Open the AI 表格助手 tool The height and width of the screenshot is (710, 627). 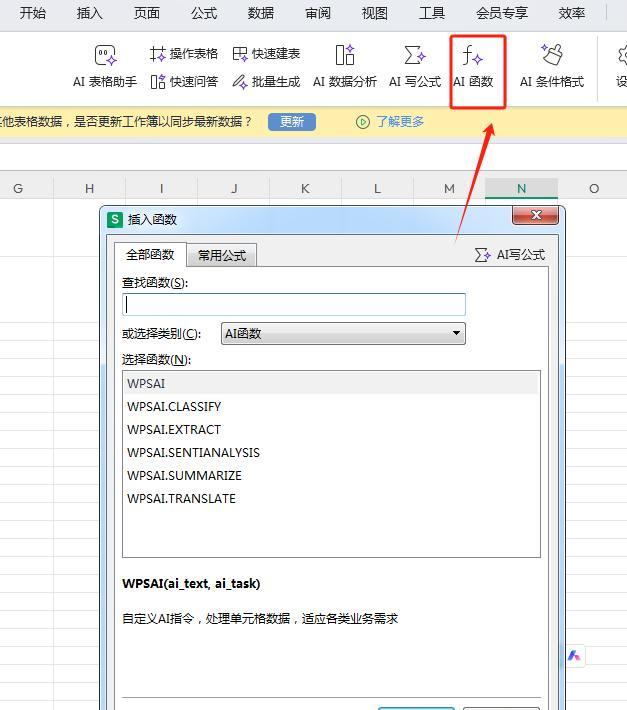105,66
